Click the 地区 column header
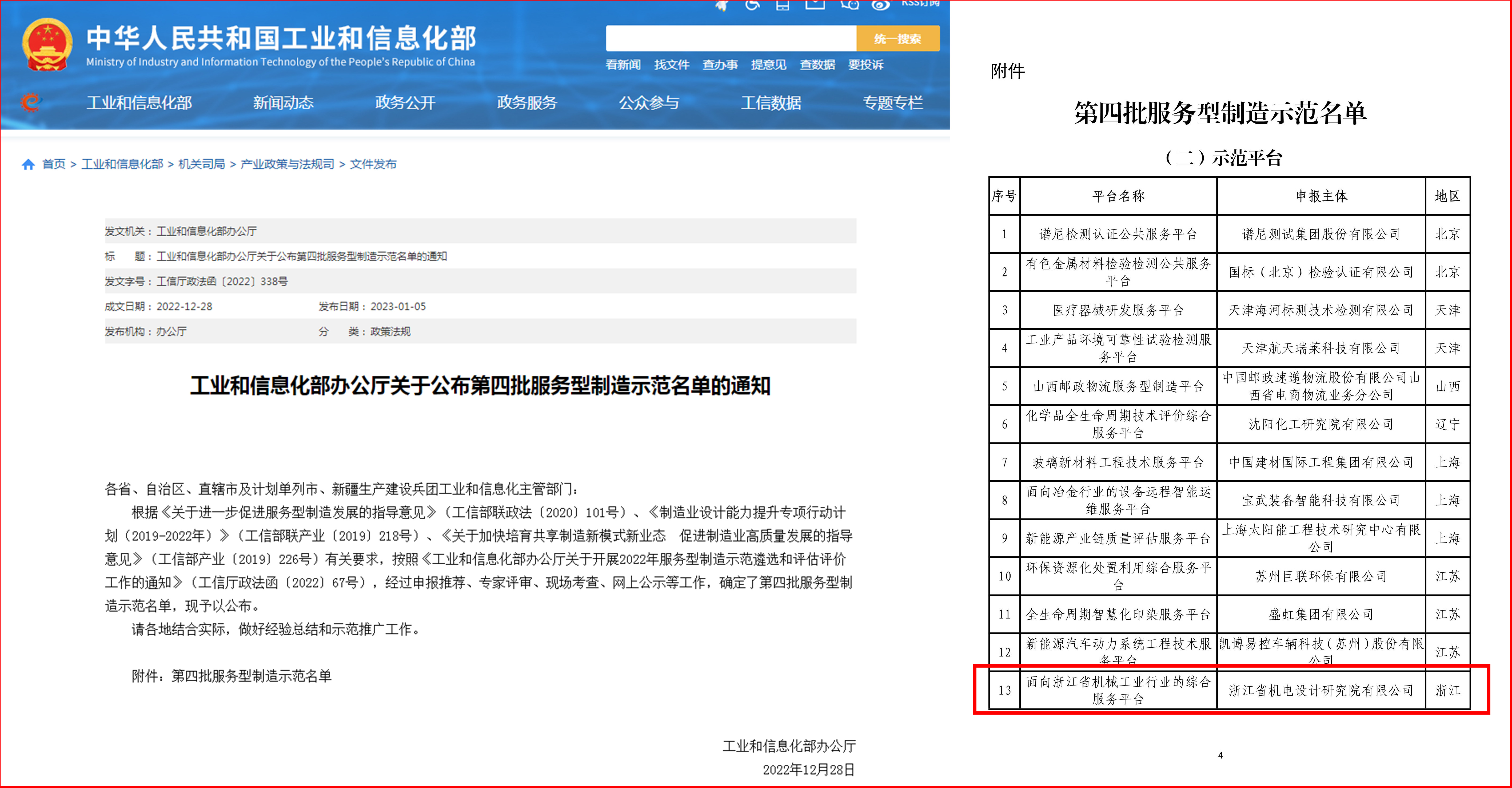 pyautogui.click(x=1447, y=196)
